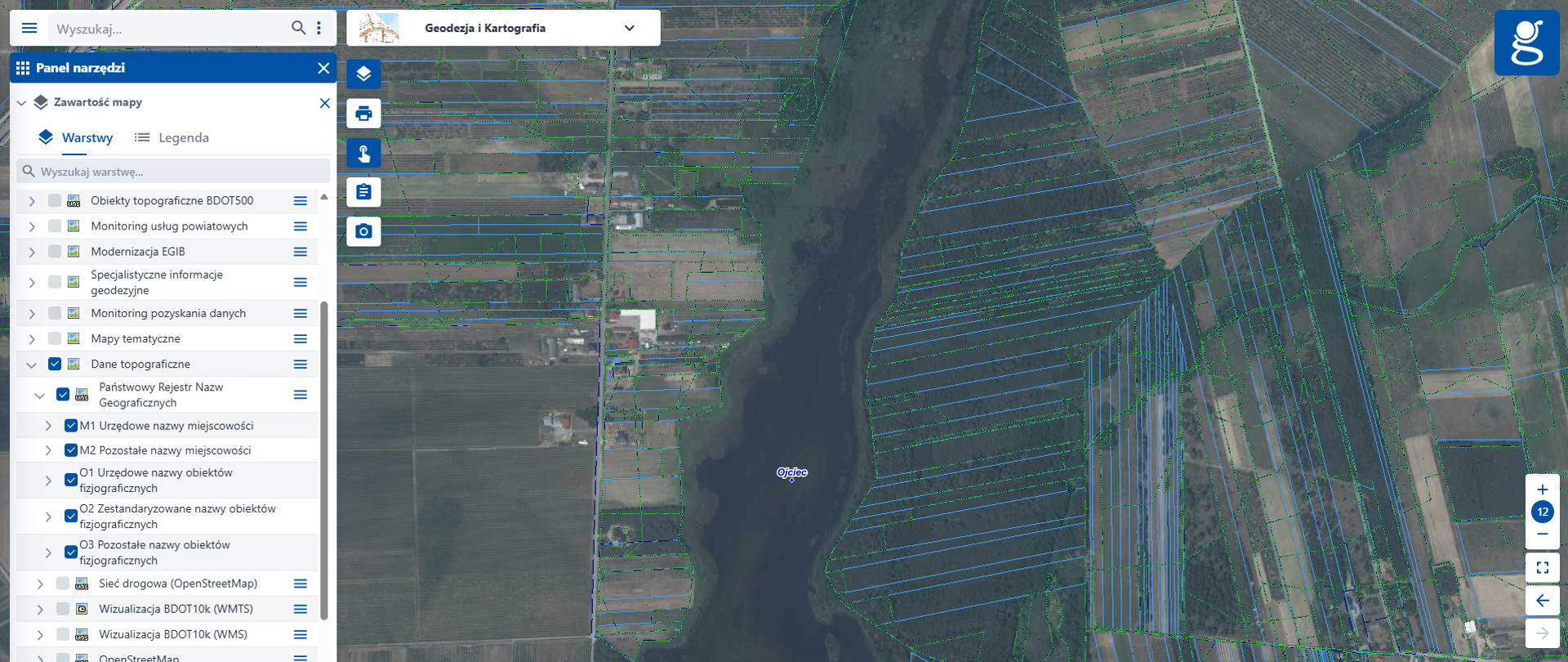Open the hamburger main menu
The height and width of the screenshot is (662, 1568).
pyautogui.click(x=29, y=29)
